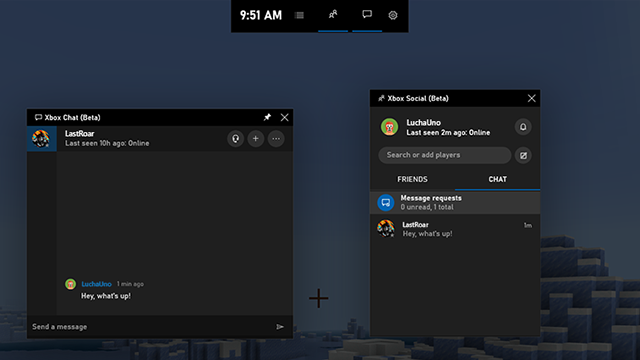The height and width of the screenshot is (360, 640).
Task: Open notifications bell in Xbox Social
Action: [x=523, y=127]
